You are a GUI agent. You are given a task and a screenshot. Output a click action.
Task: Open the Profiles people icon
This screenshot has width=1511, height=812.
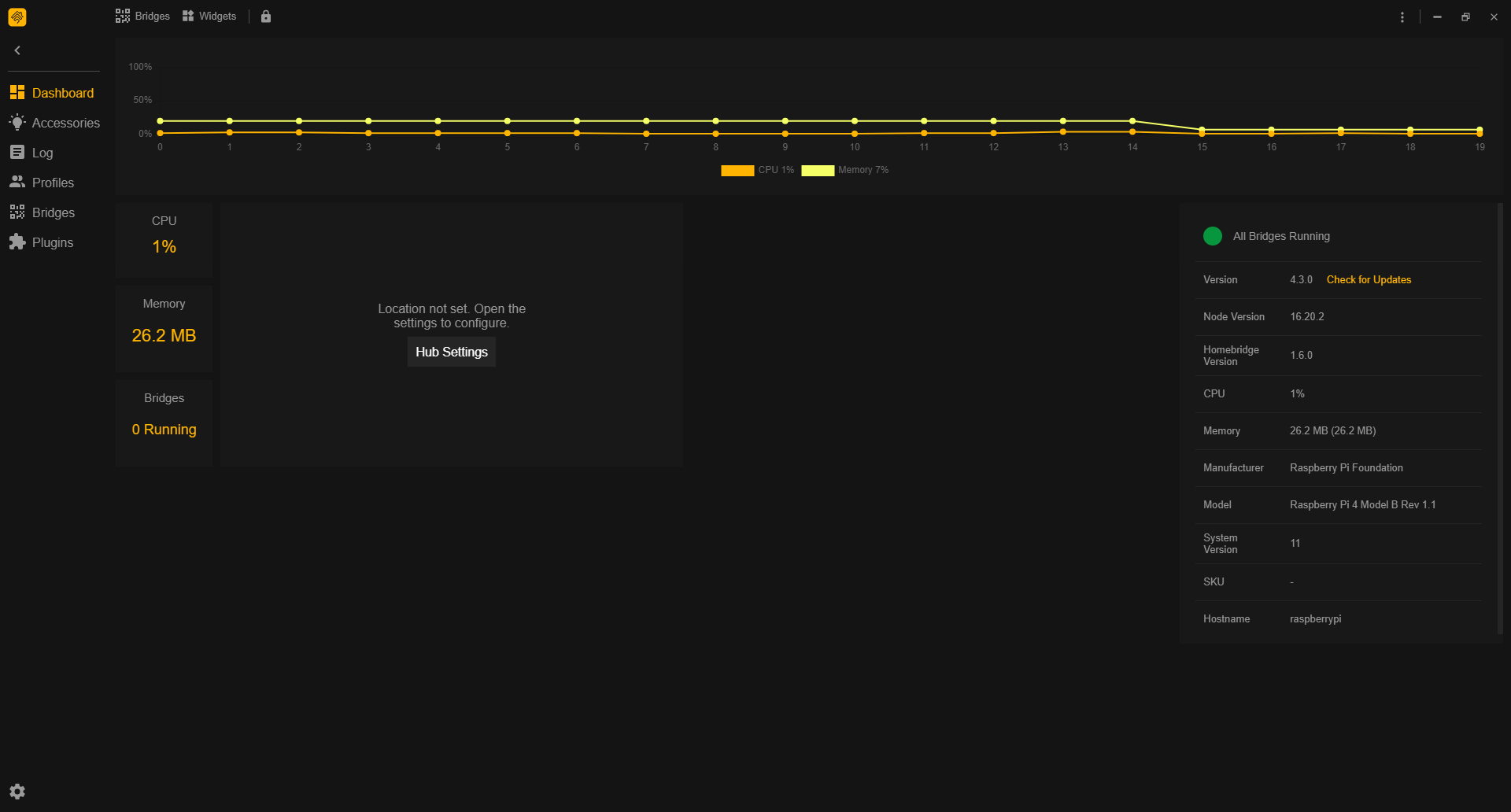(x=17, y=183)
